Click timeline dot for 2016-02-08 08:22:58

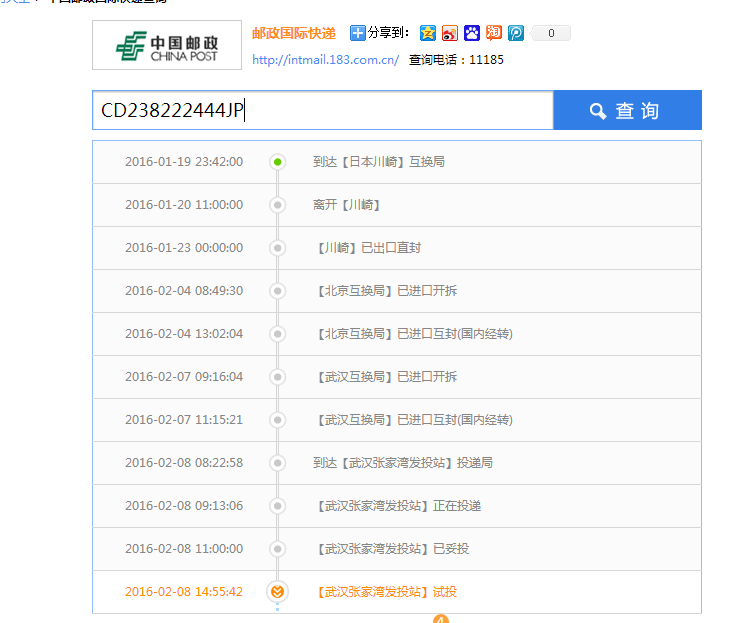[277, 463]
